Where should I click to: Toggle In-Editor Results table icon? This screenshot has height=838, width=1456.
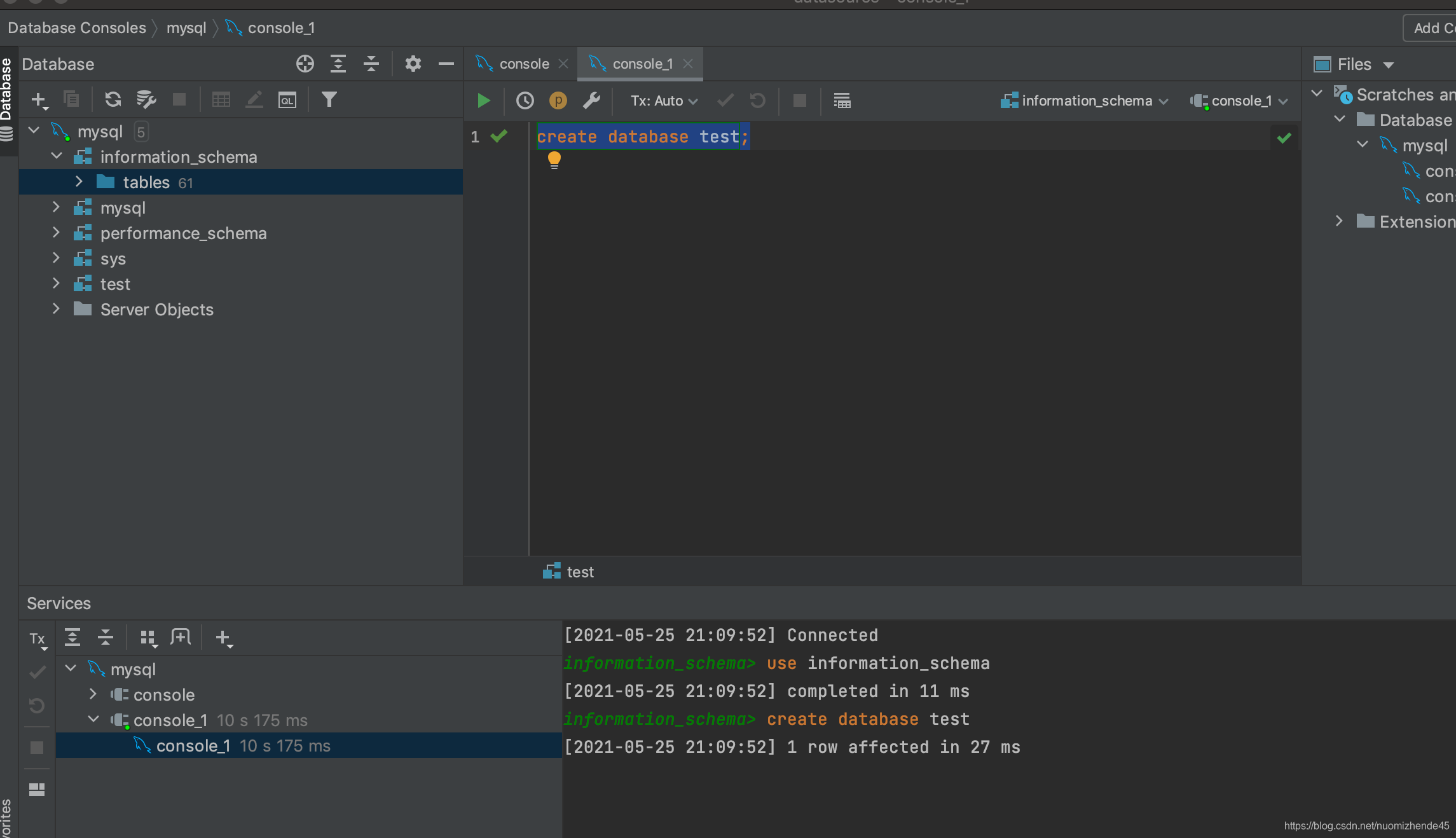[842, 100]
